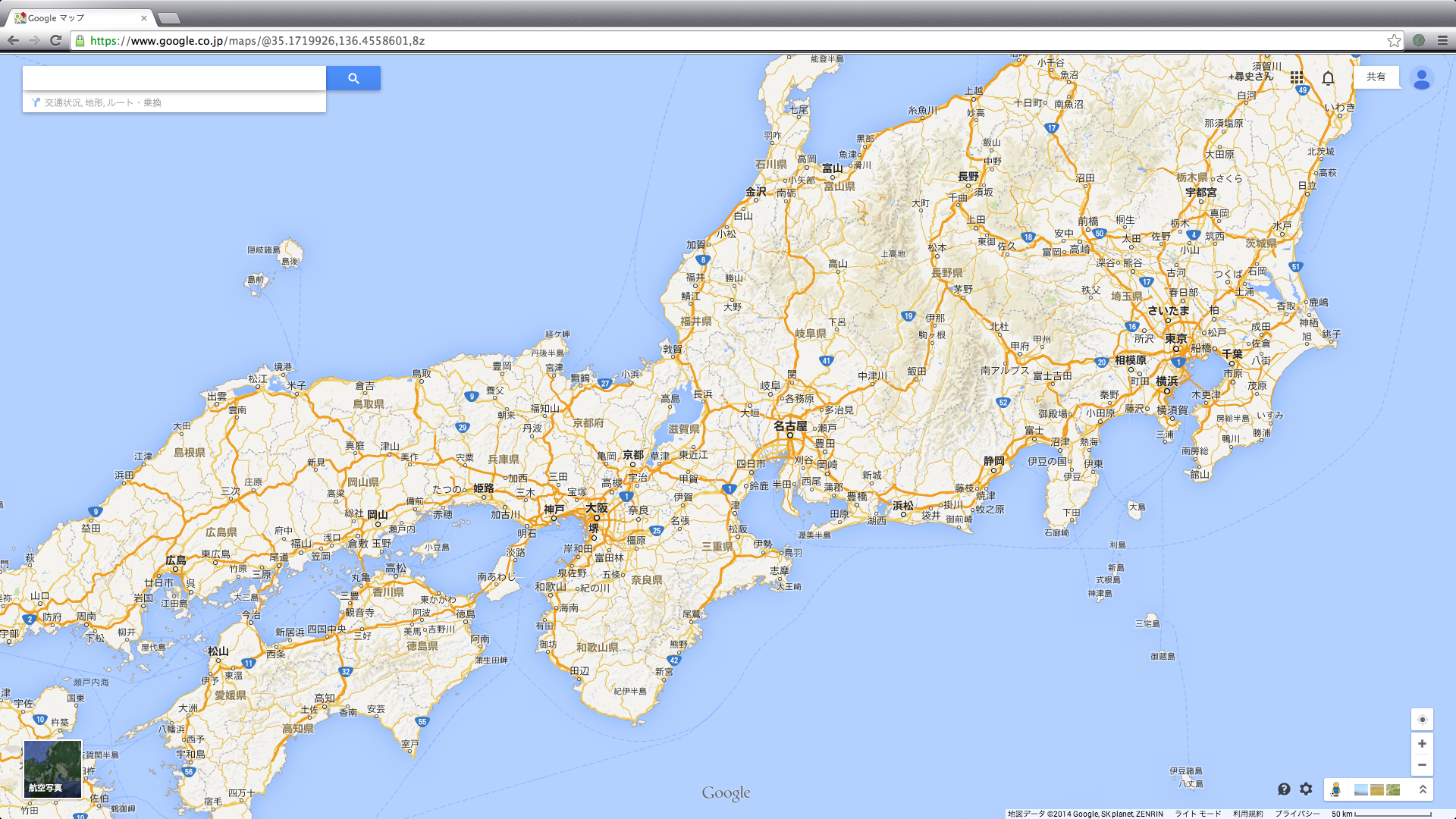Open the Google apps grid icon
The height and width of the screenshot is (819, 1456).
point(1297,77)
